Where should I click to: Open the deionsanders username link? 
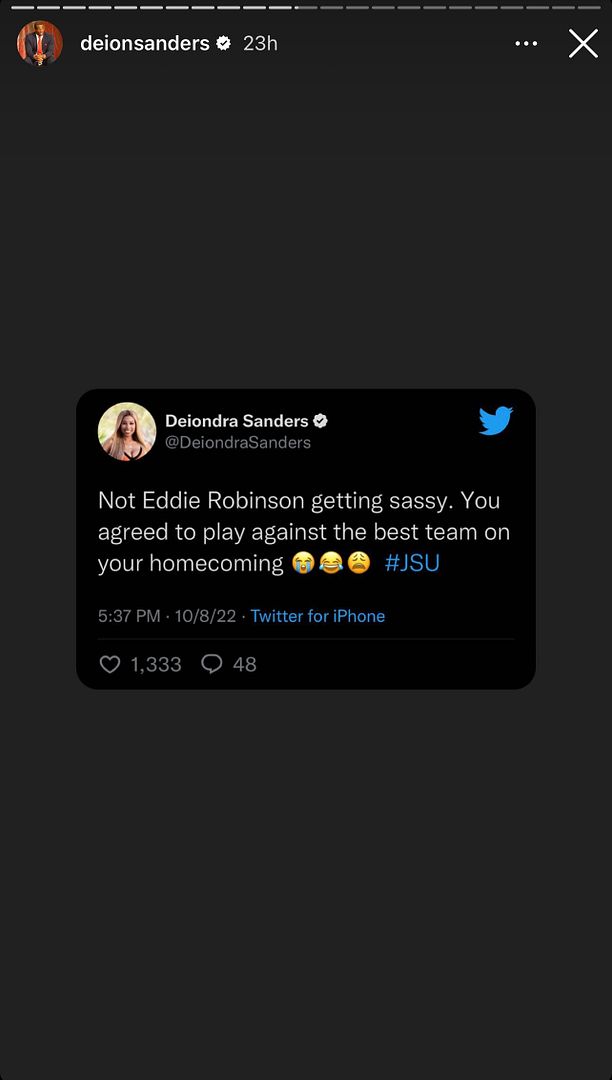coord(145,43)
